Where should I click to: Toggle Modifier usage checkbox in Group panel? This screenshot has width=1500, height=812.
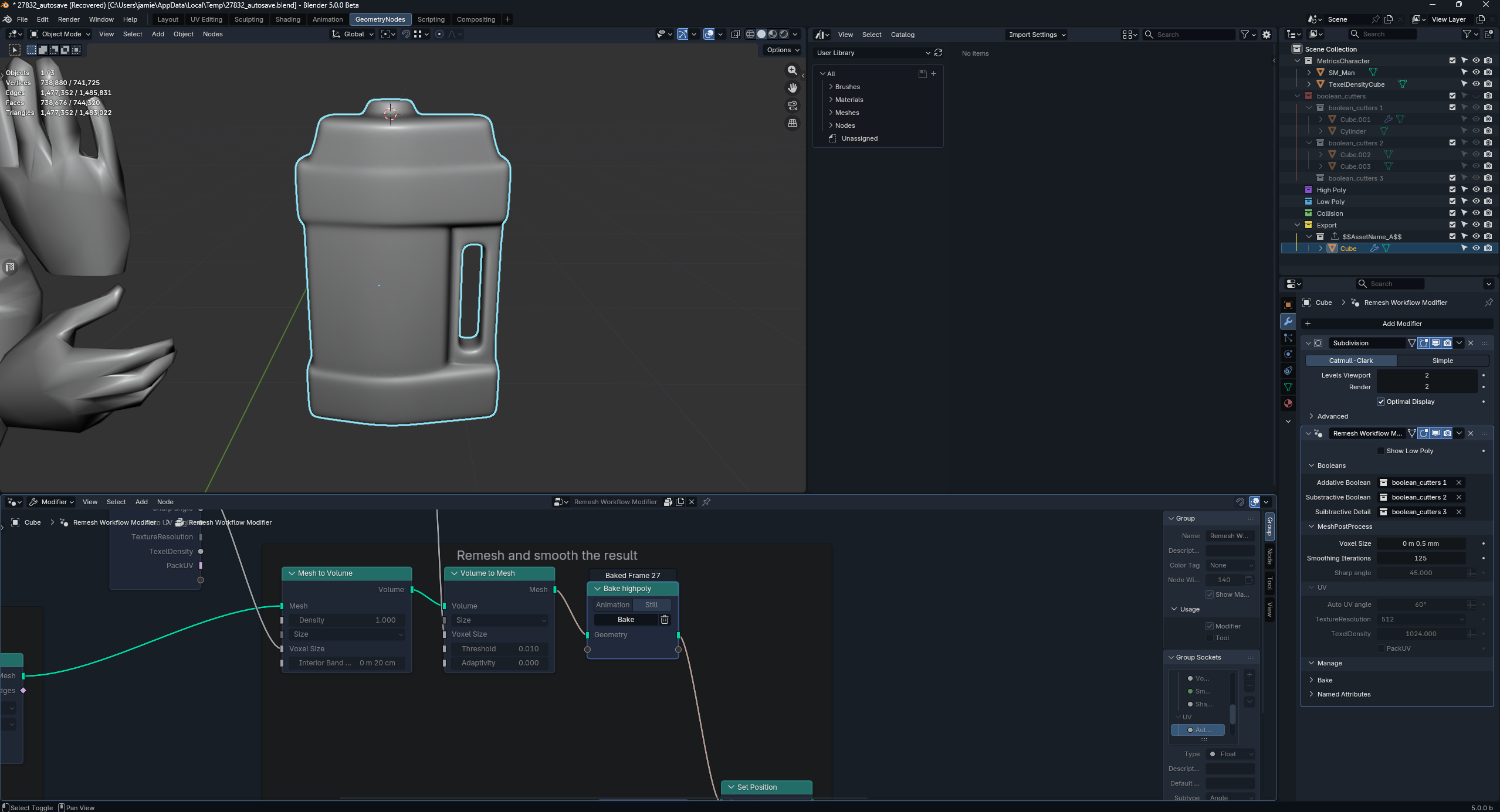tap(1210, 626)
